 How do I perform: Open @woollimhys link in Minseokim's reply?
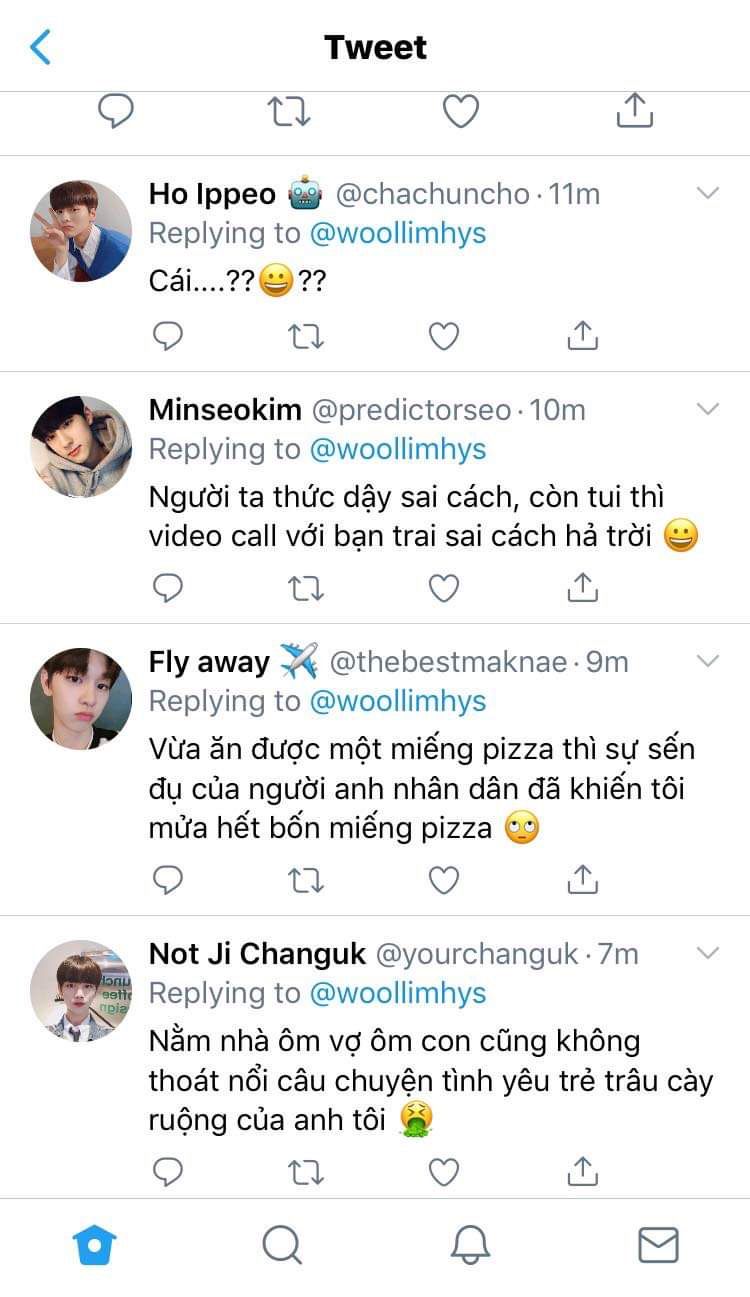click(398, 450)
